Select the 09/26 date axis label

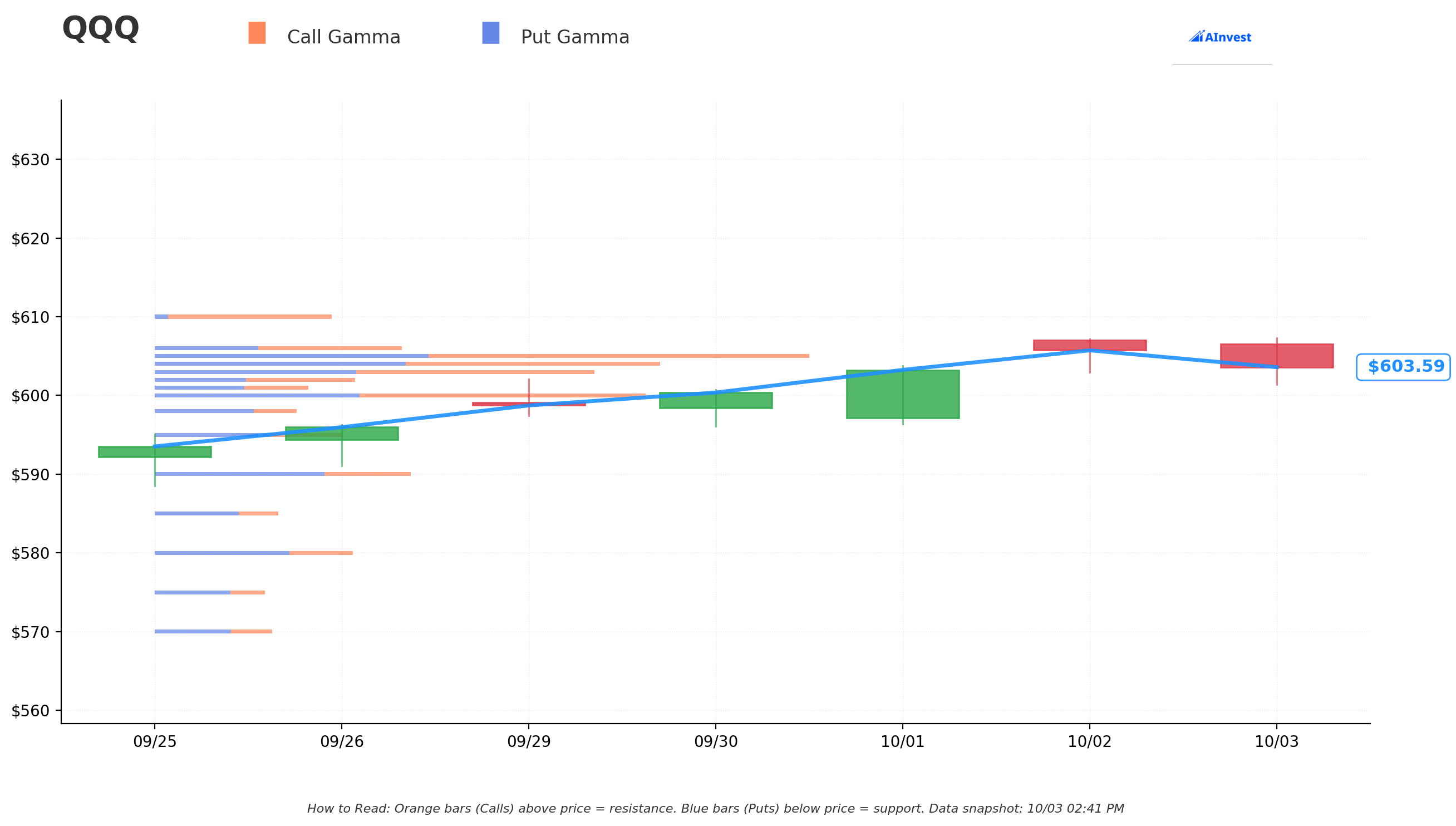[x=342, y=741]
